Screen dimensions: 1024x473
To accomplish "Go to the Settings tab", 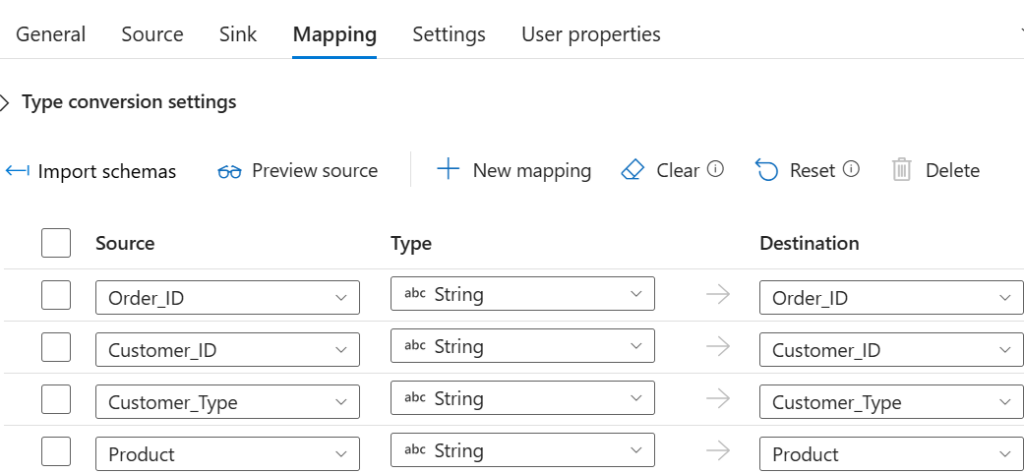I will click(449, 34).
